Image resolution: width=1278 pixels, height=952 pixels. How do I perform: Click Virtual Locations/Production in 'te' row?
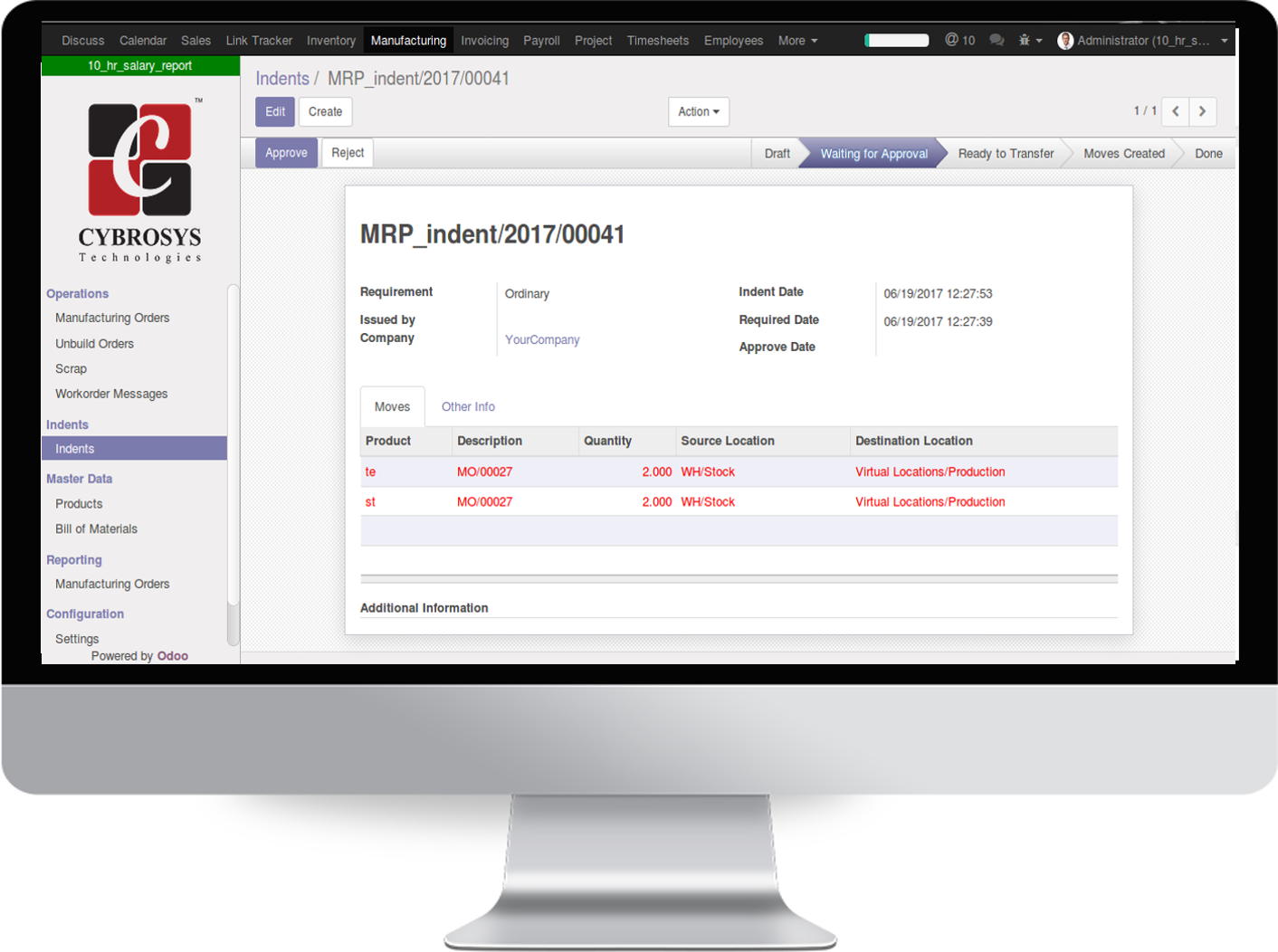tap(930, 472)
